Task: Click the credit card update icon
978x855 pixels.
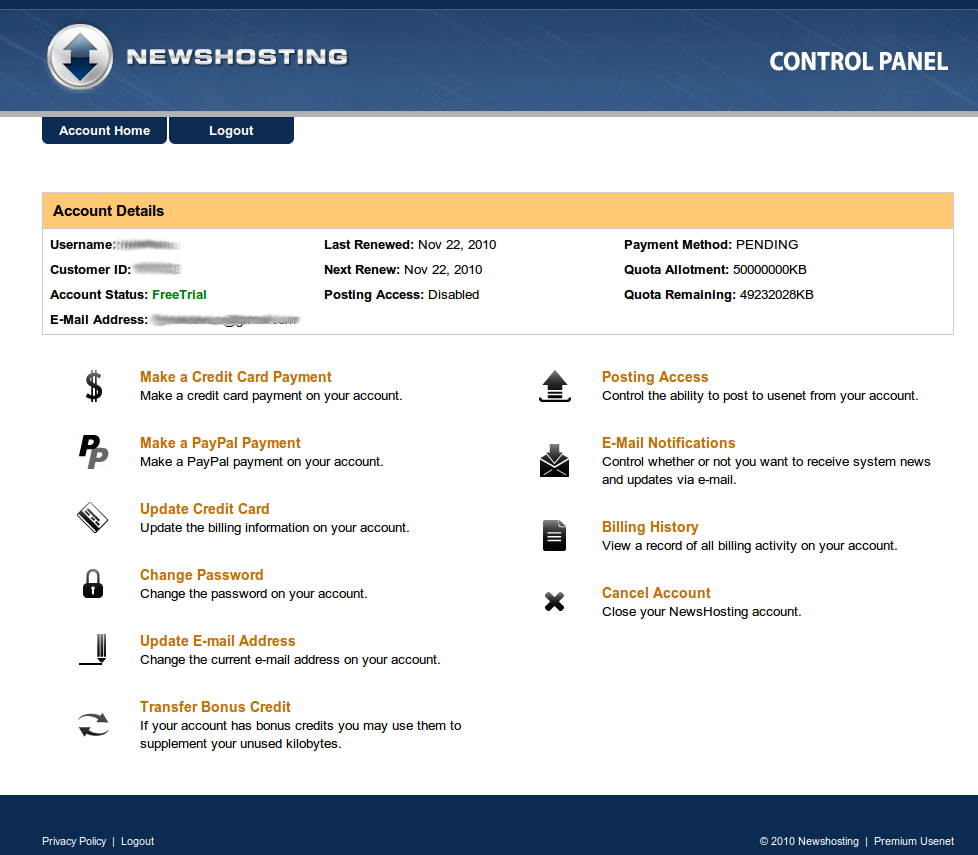Action: tap(92, 518)
